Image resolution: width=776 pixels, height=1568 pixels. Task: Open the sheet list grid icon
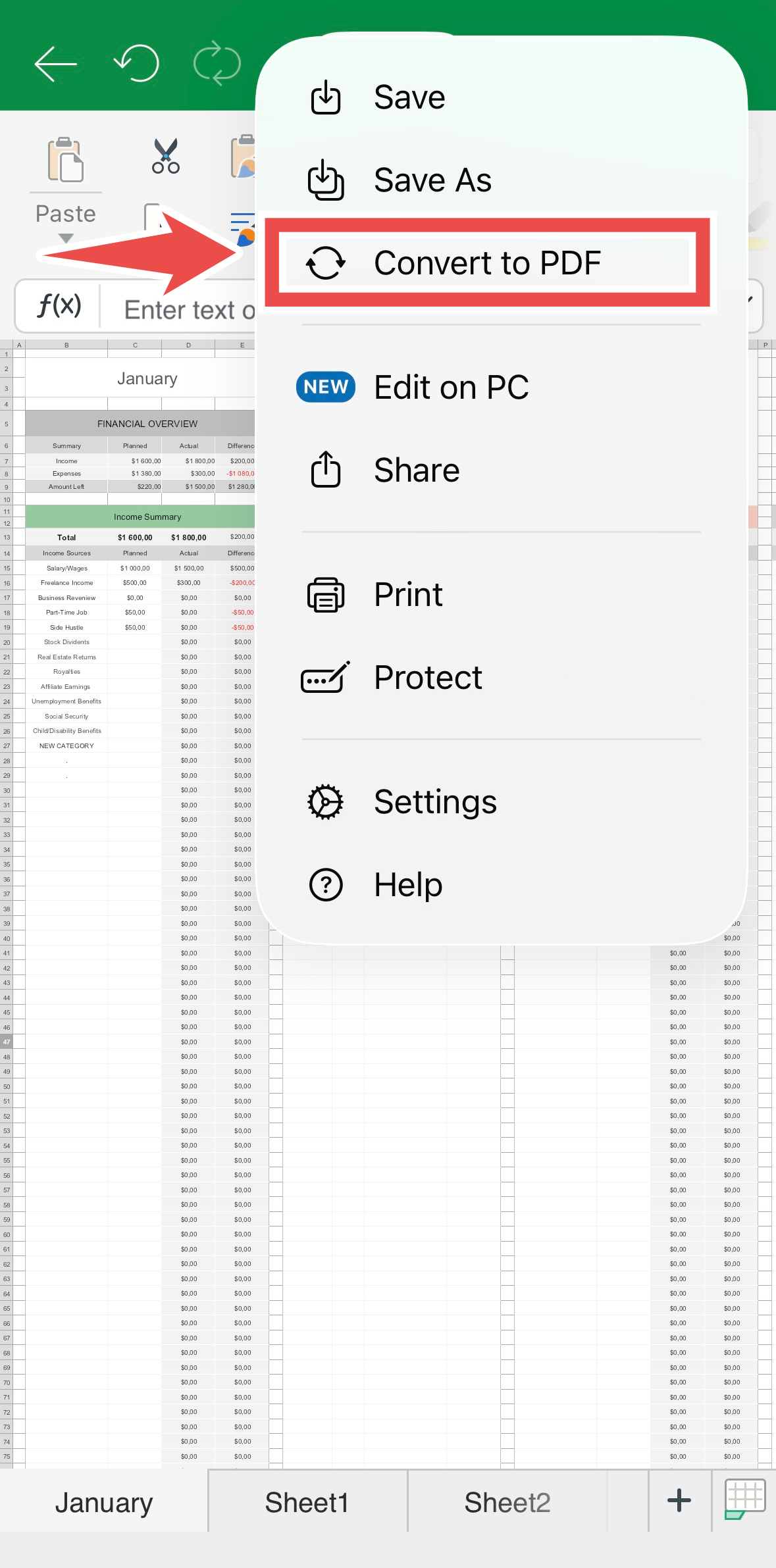tap(744, 1500)
